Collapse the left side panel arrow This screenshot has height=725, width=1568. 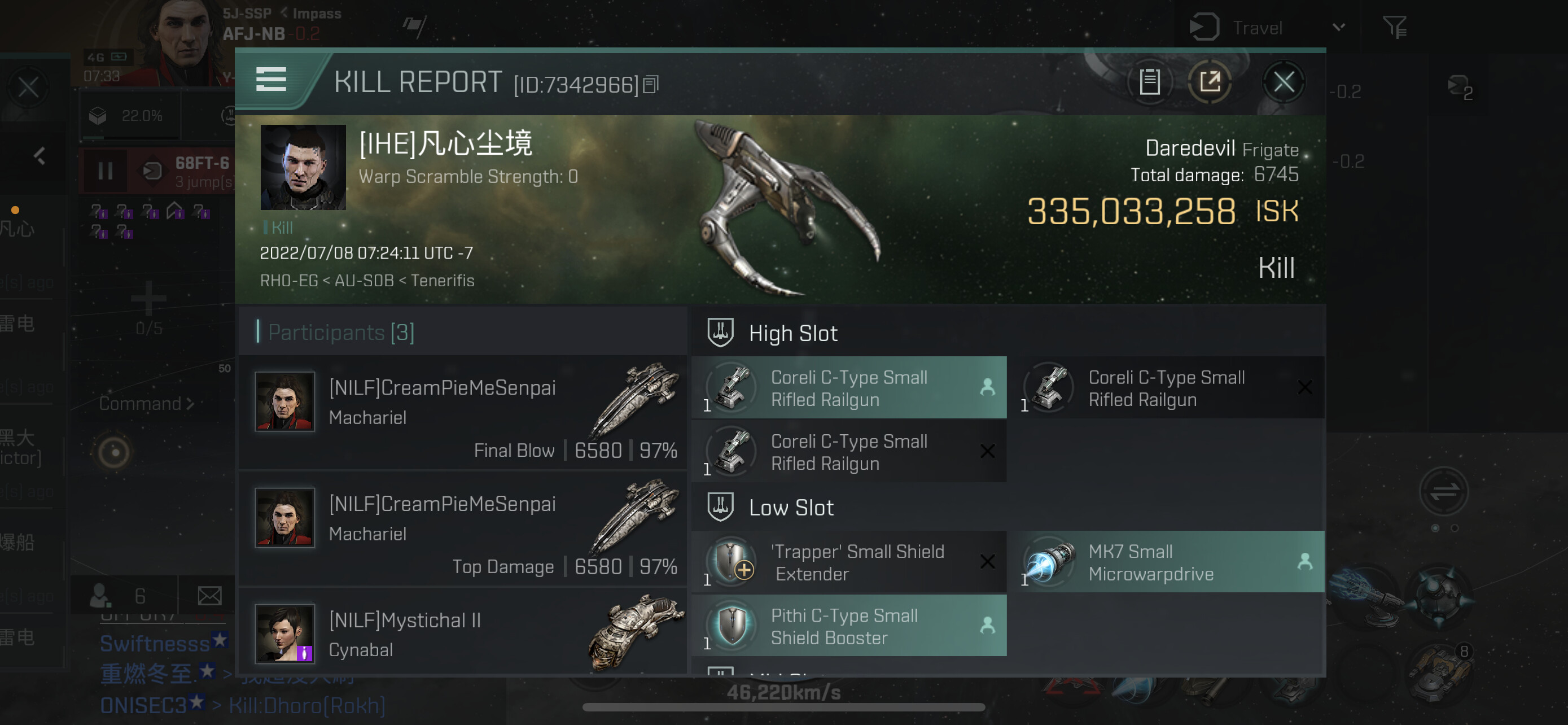point(40,156)
